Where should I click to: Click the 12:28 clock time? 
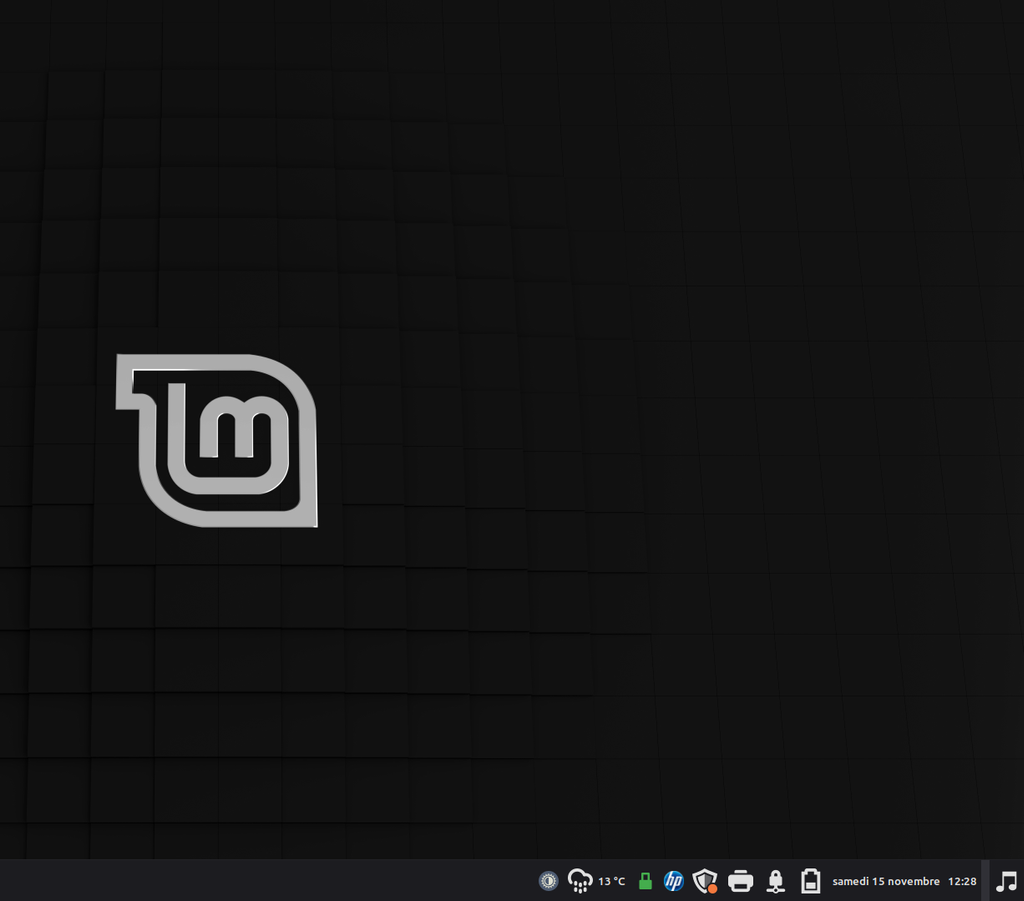(x=962, y=881)
